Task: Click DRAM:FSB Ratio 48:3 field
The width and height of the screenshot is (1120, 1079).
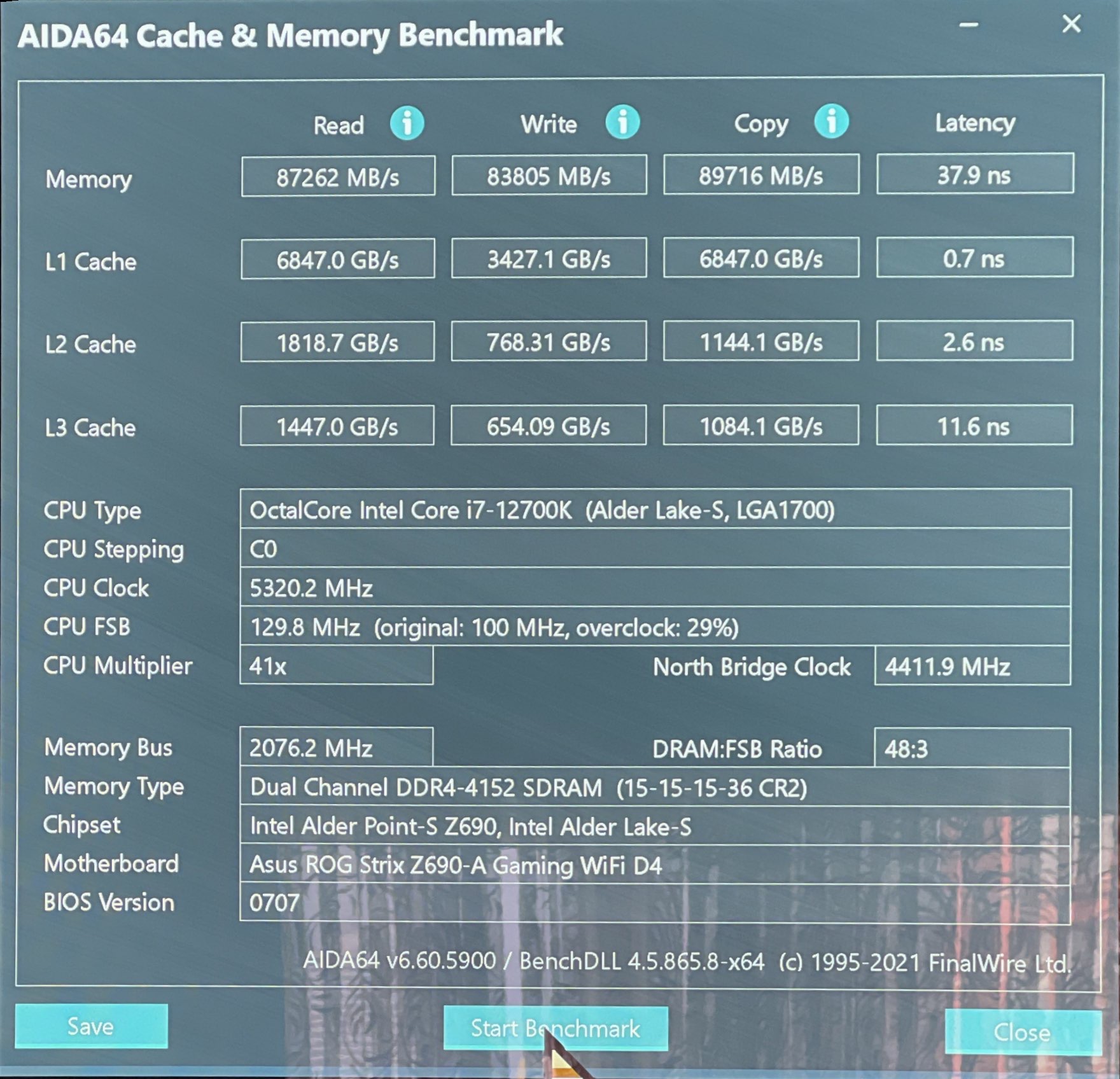Action: click(973, 748)
